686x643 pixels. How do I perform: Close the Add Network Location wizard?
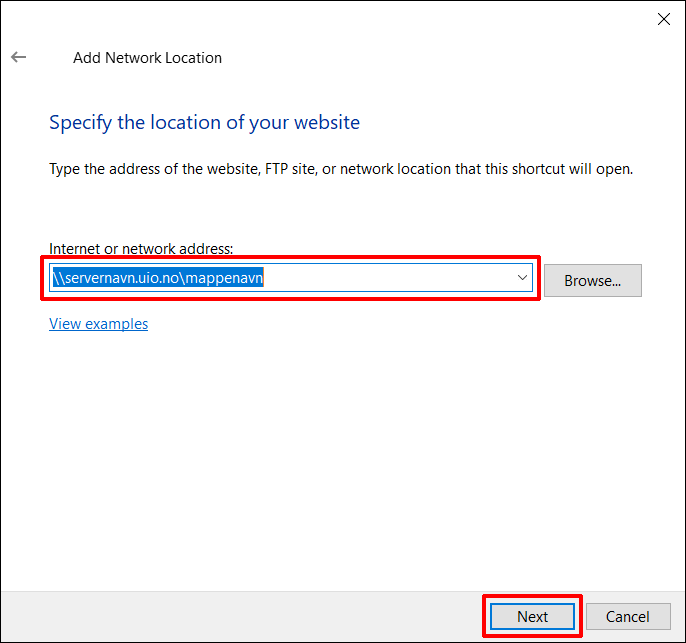point(664,19)
